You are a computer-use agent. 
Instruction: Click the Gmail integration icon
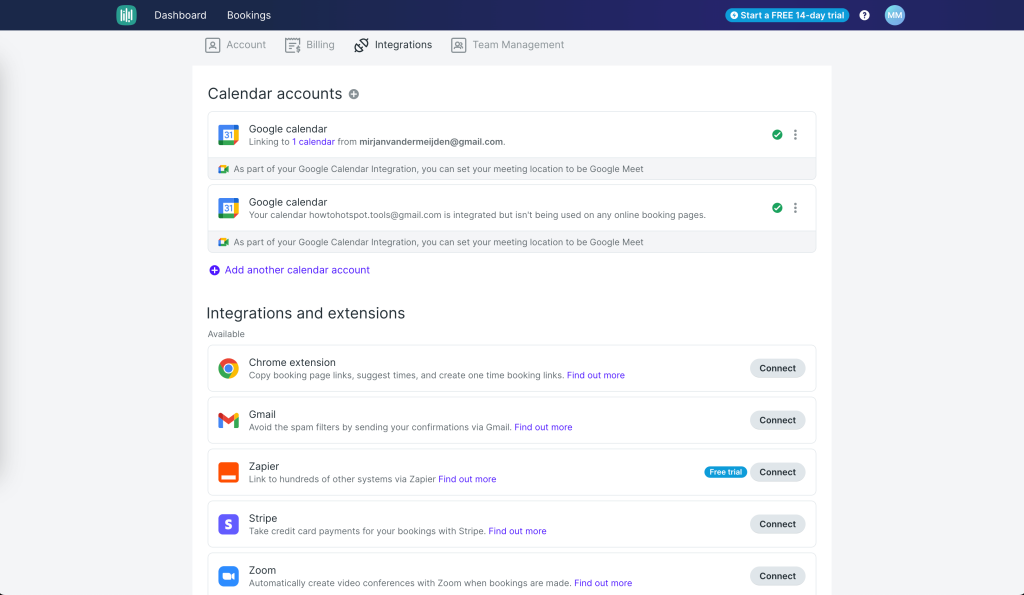click(228, 421)
